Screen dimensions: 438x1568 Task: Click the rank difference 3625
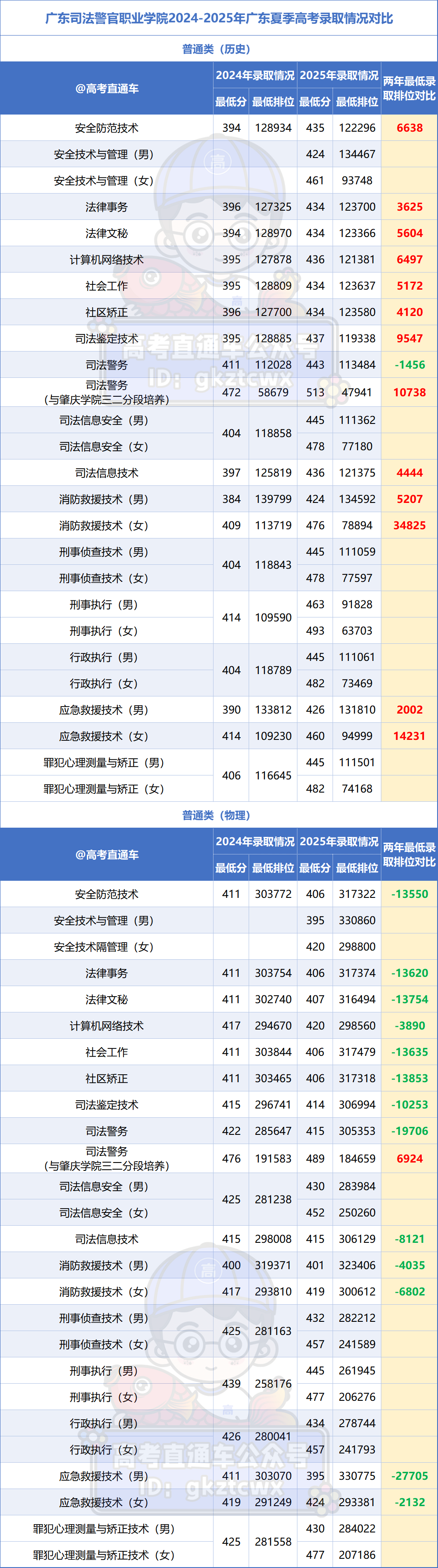click(409, 207)
